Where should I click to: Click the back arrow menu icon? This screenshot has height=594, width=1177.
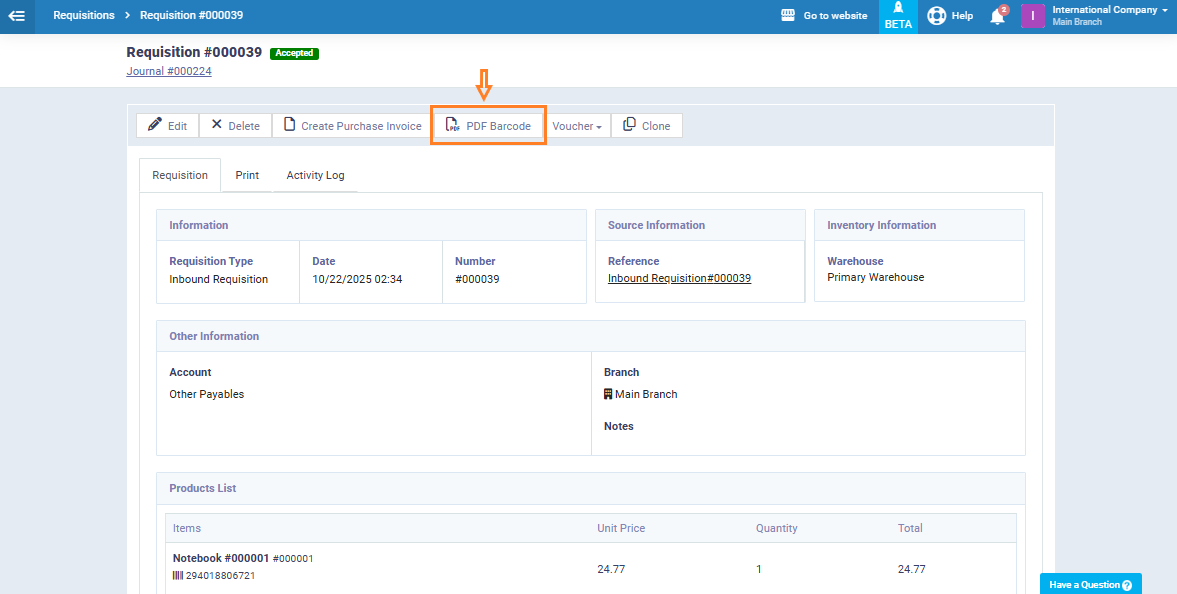tap(17, 16)
